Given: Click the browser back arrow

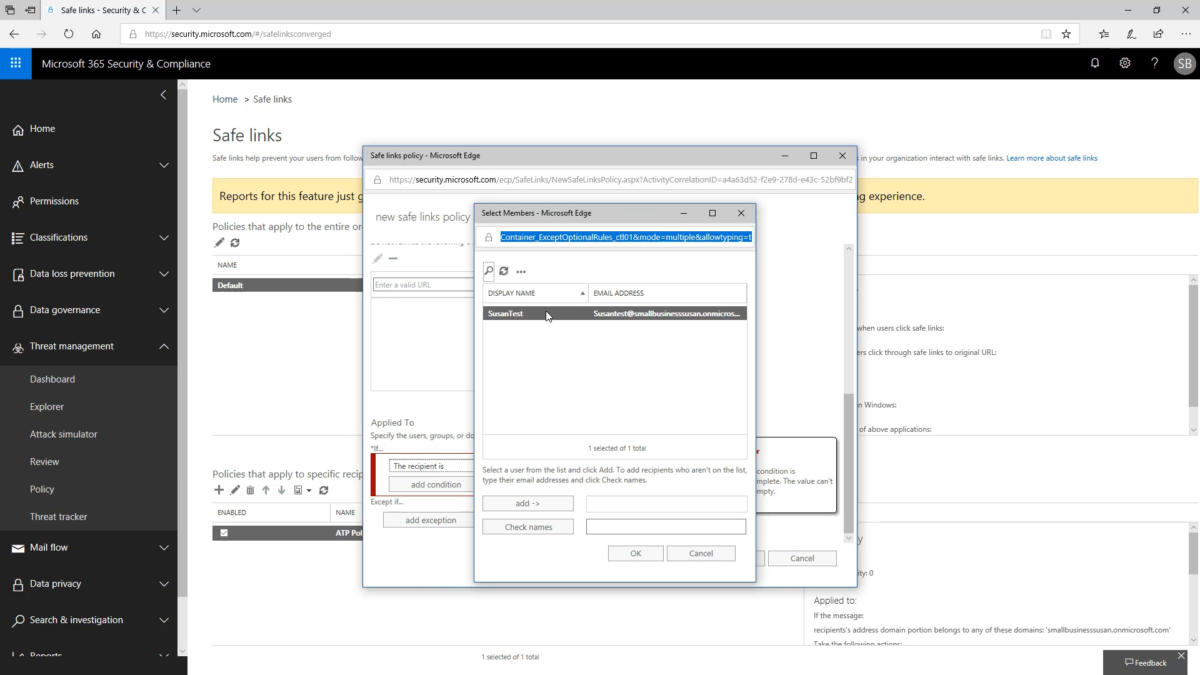Looking at the screenshot, I should [x=14, y=33].
